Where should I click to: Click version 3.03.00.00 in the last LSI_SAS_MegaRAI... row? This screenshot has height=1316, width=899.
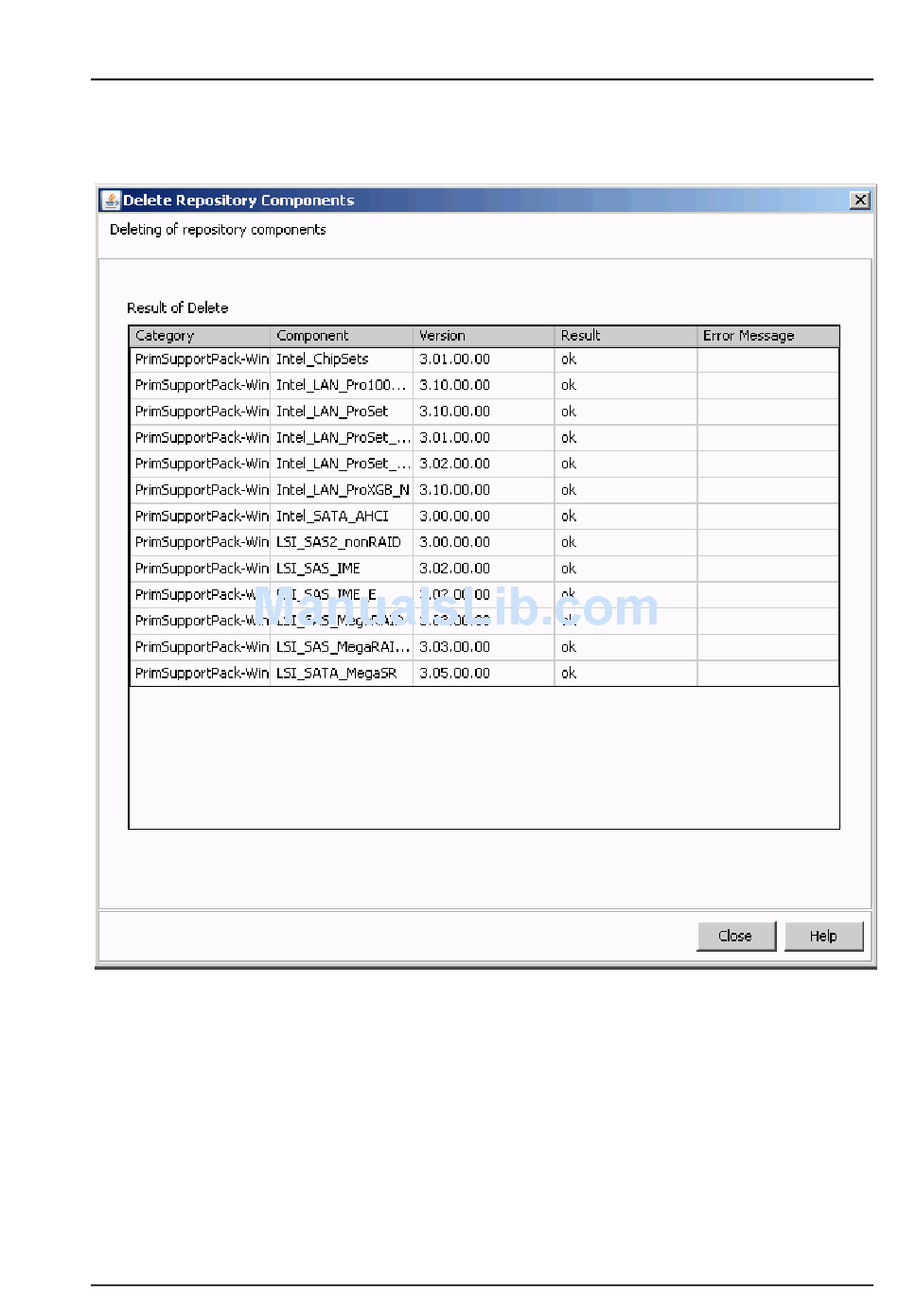click(x=484, y=647)
